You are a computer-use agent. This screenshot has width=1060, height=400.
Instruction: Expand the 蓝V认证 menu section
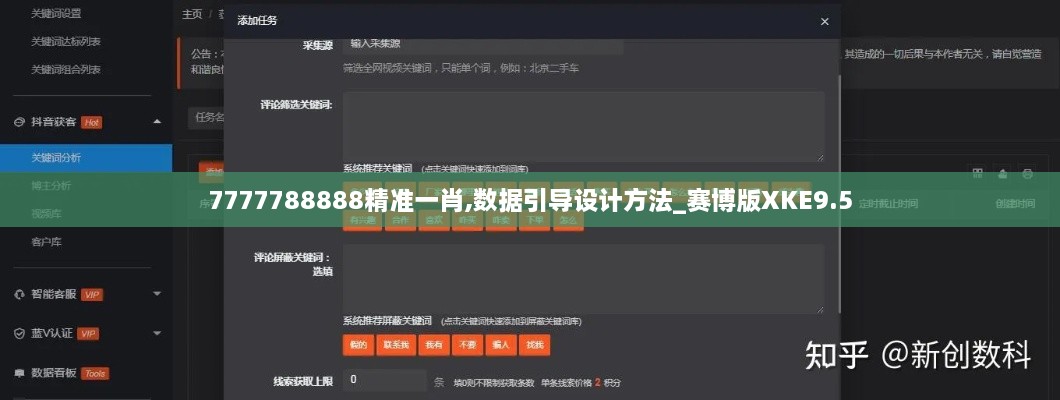point(157,333)
